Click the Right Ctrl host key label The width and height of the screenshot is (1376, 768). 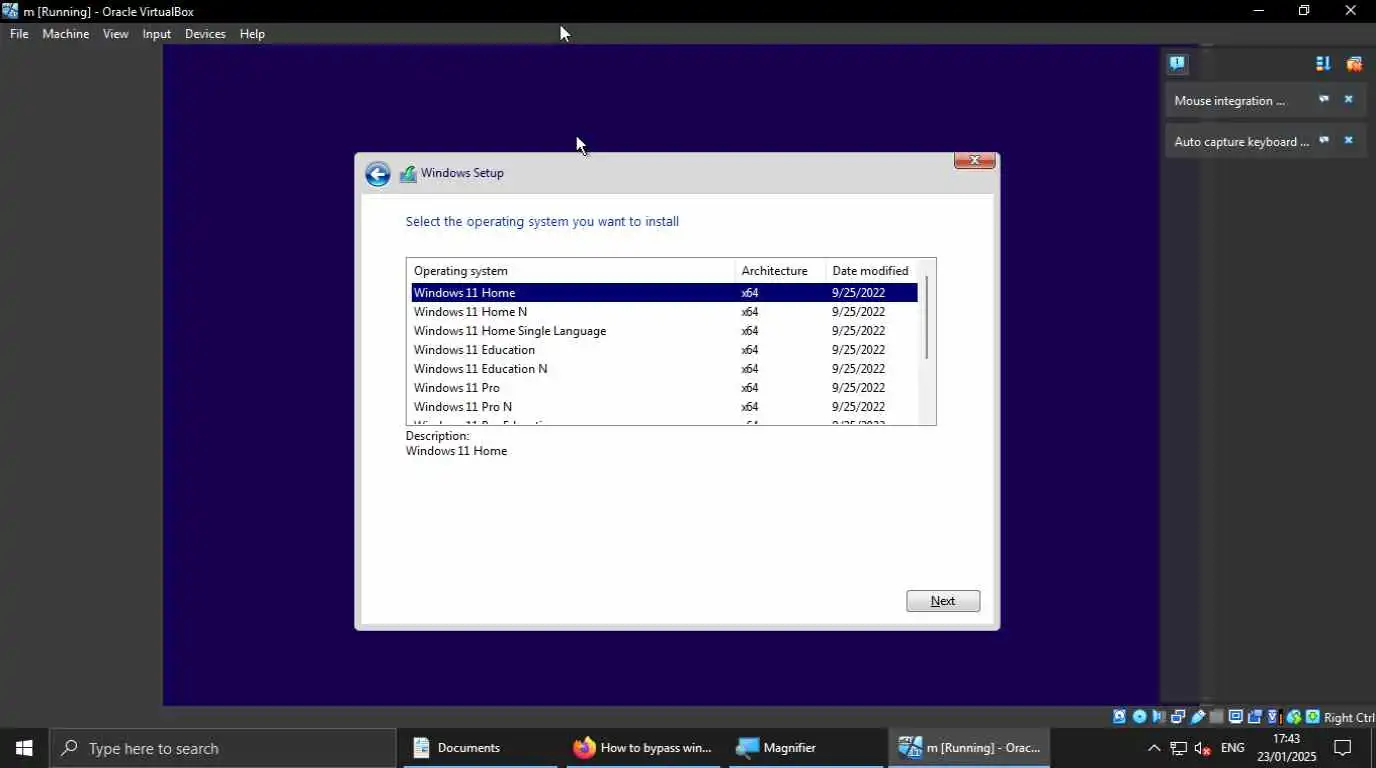click(1349, 717)
